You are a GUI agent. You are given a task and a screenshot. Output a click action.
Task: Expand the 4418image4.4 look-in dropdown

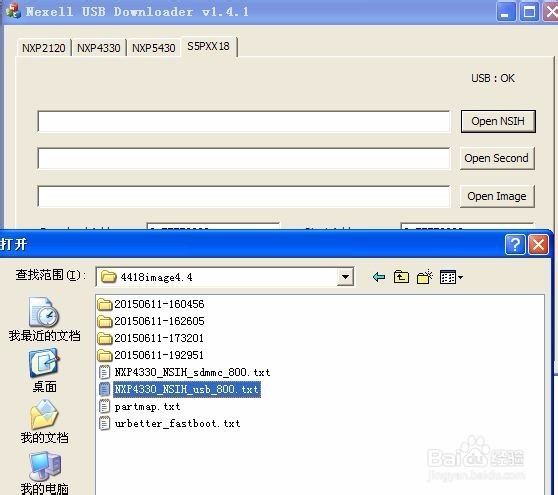(x=345, y=277)
